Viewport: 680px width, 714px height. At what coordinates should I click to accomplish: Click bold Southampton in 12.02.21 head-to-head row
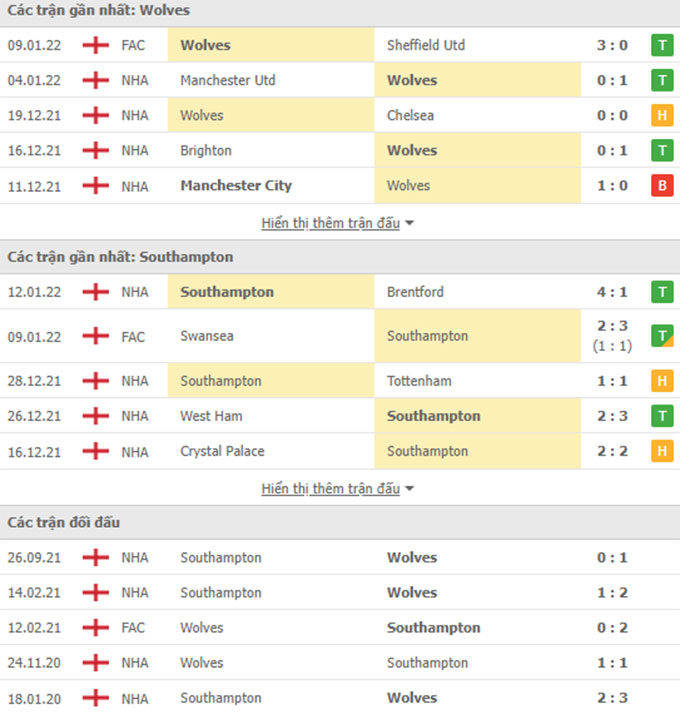[x=434, y=627]
